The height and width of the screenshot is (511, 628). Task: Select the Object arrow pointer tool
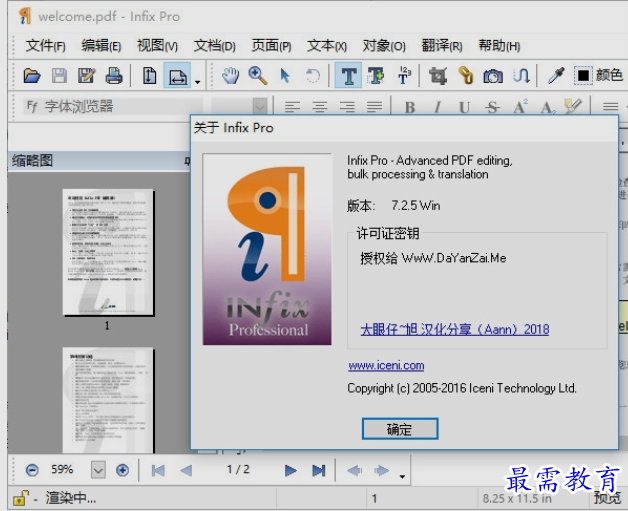(285, 75)
